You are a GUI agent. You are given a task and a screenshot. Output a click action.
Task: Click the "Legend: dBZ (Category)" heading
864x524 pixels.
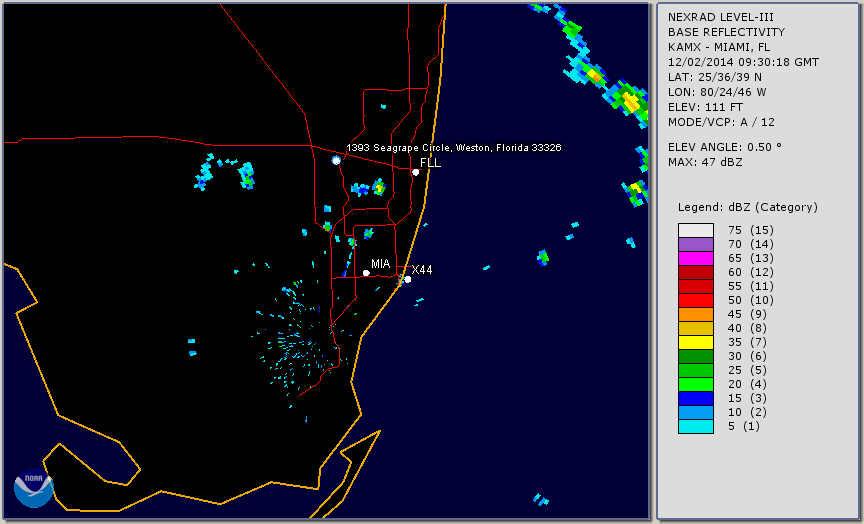coord(748,208)
